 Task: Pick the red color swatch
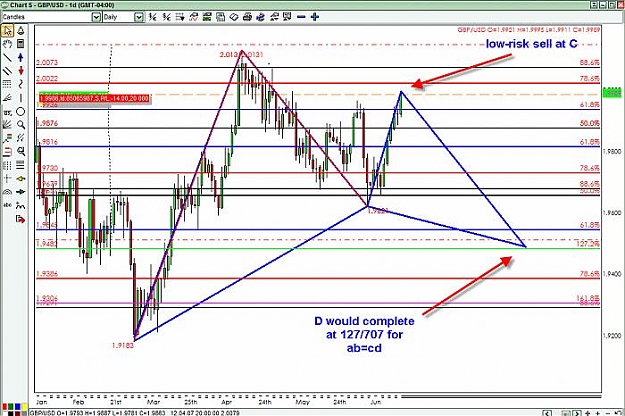pyautogui.click(x=4, y=407)
